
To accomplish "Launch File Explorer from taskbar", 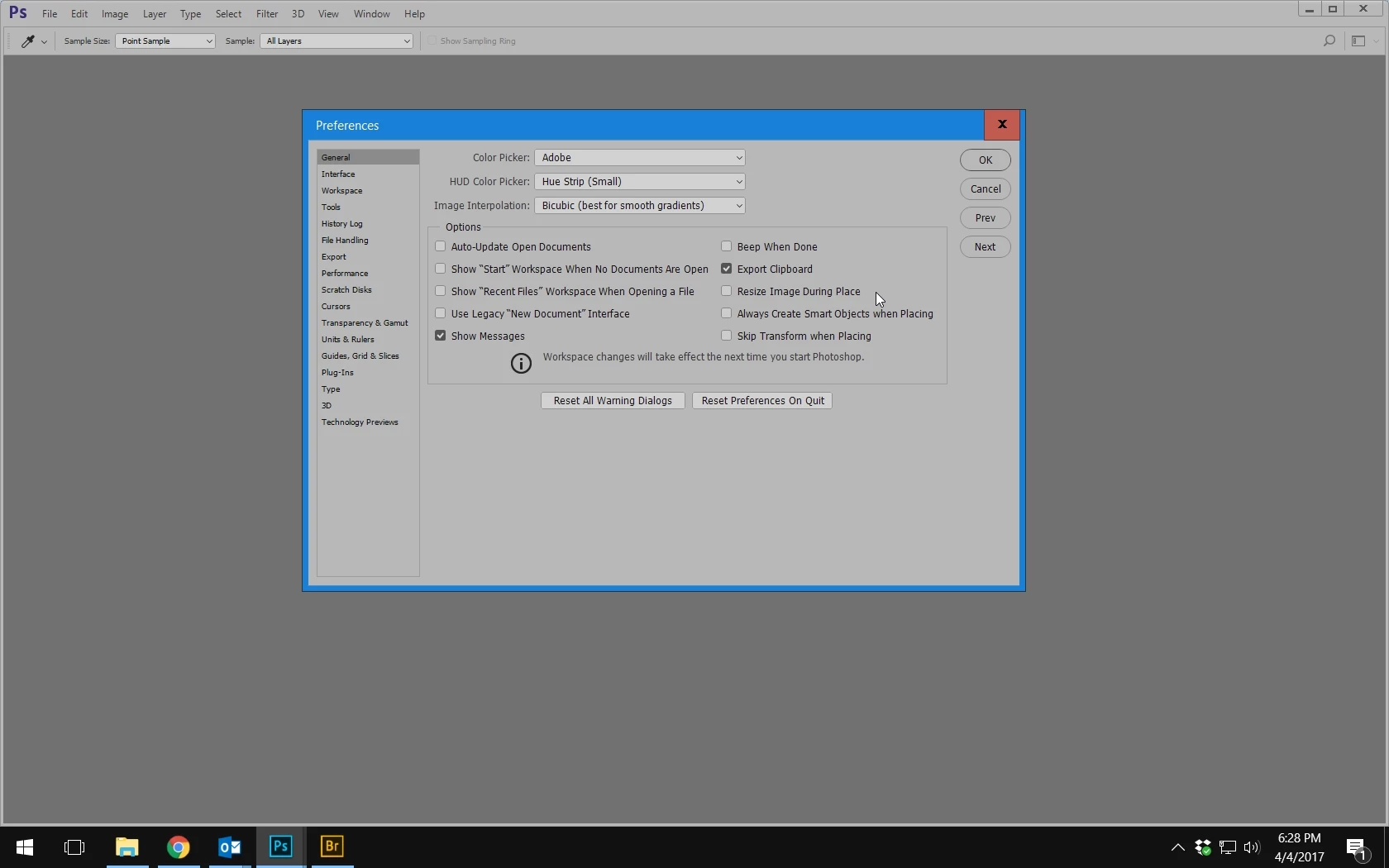I will pyautogui.click(x=126, y=847).
